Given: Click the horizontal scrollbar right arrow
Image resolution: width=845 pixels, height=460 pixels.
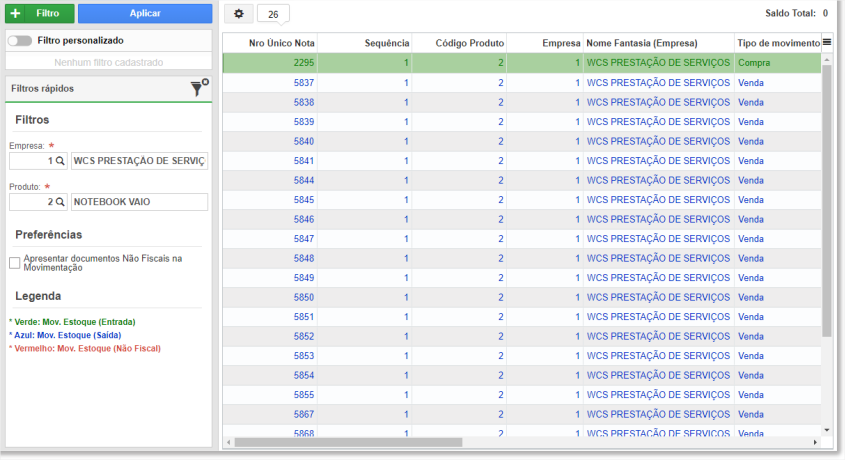Looking at the screenshot, I should click(x=815, y=442).
